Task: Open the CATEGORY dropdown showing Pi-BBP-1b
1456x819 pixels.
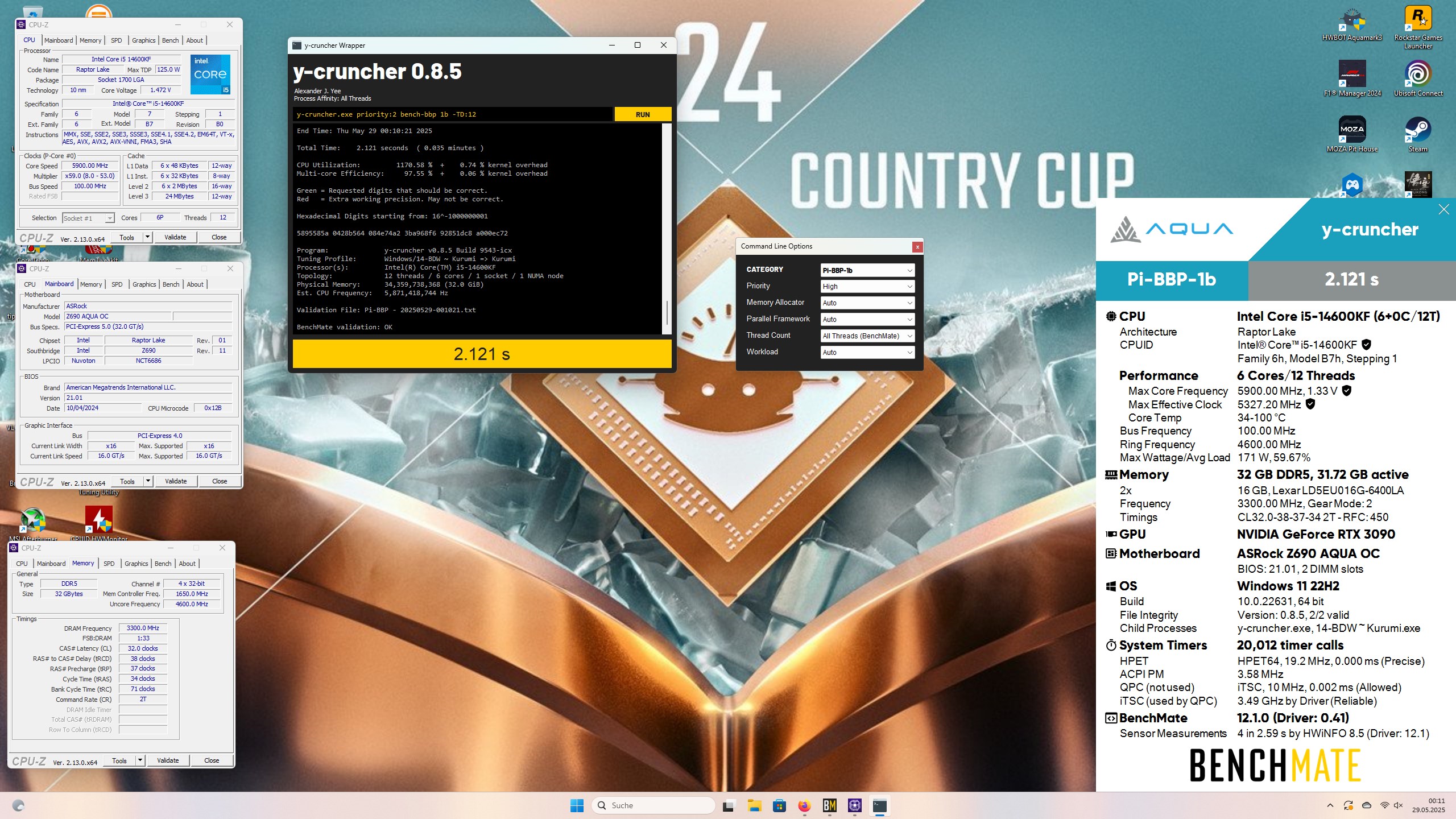Action: 867,270
